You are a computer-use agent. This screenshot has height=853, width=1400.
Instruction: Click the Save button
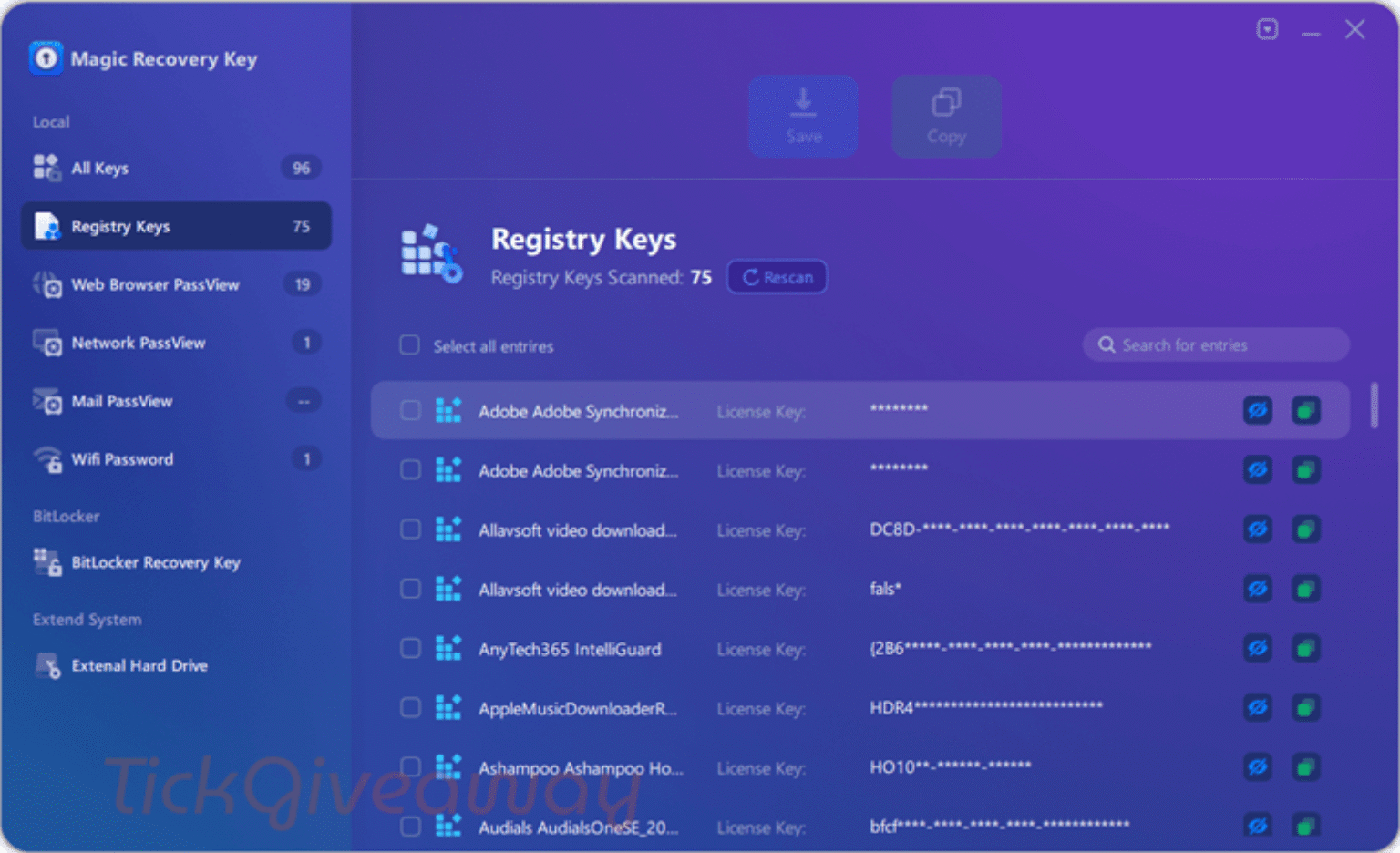[803, 116]
